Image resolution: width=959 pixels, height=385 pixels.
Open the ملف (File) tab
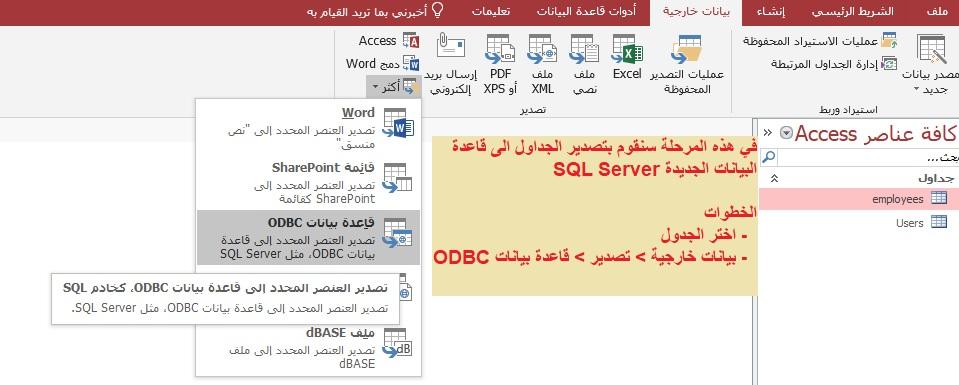click(x=937, y=12)
